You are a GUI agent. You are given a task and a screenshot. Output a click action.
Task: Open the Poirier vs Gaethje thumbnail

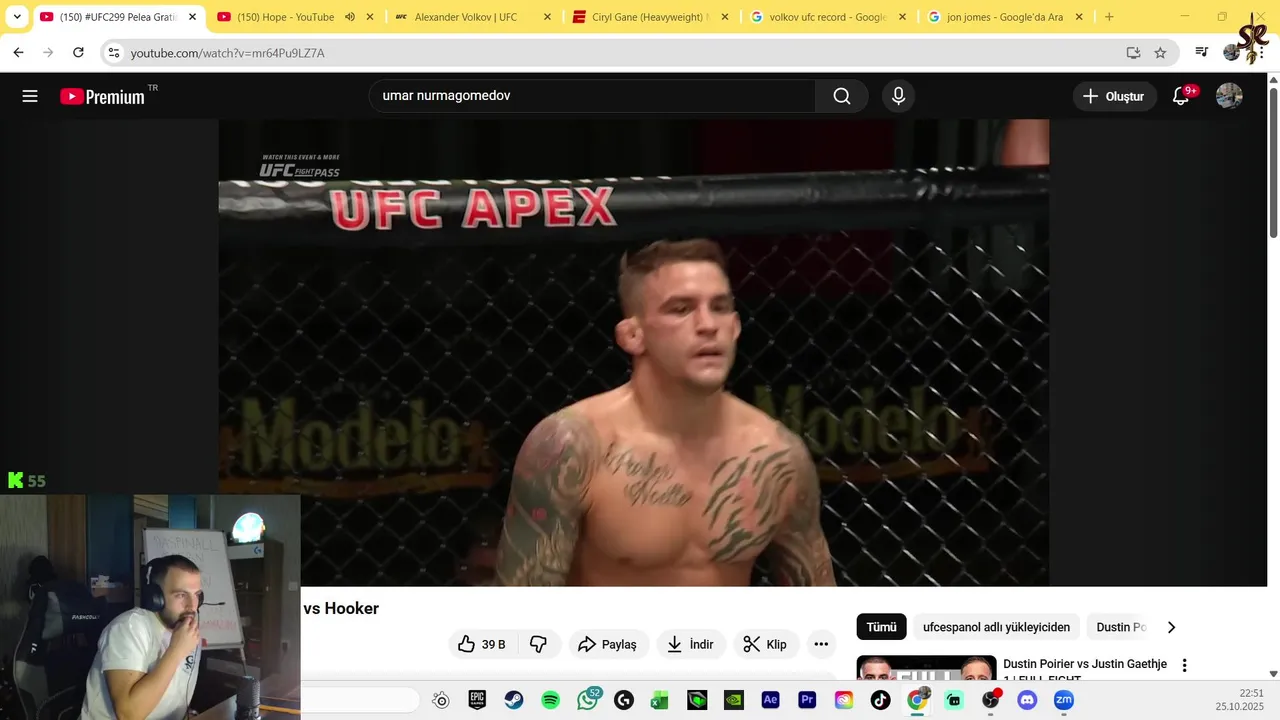pos(926,668)
